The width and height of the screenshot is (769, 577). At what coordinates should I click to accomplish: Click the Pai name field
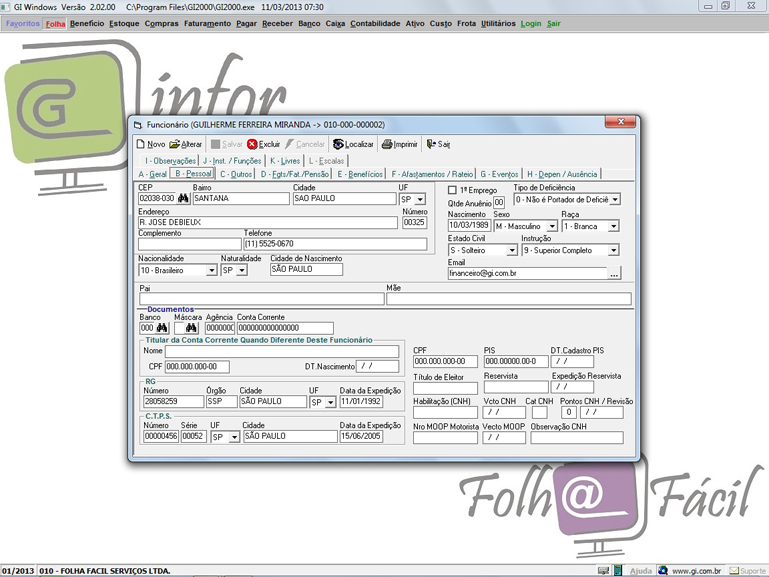(261, 299)
